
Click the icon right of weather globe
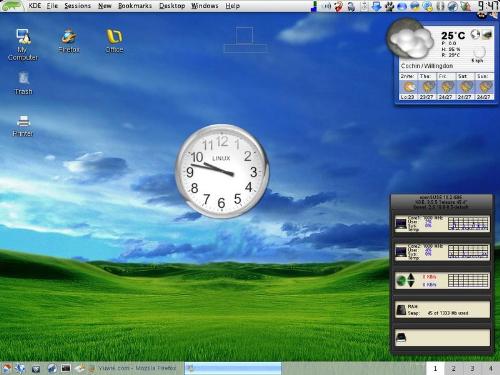pyautogui.click(x=487, y=34)
